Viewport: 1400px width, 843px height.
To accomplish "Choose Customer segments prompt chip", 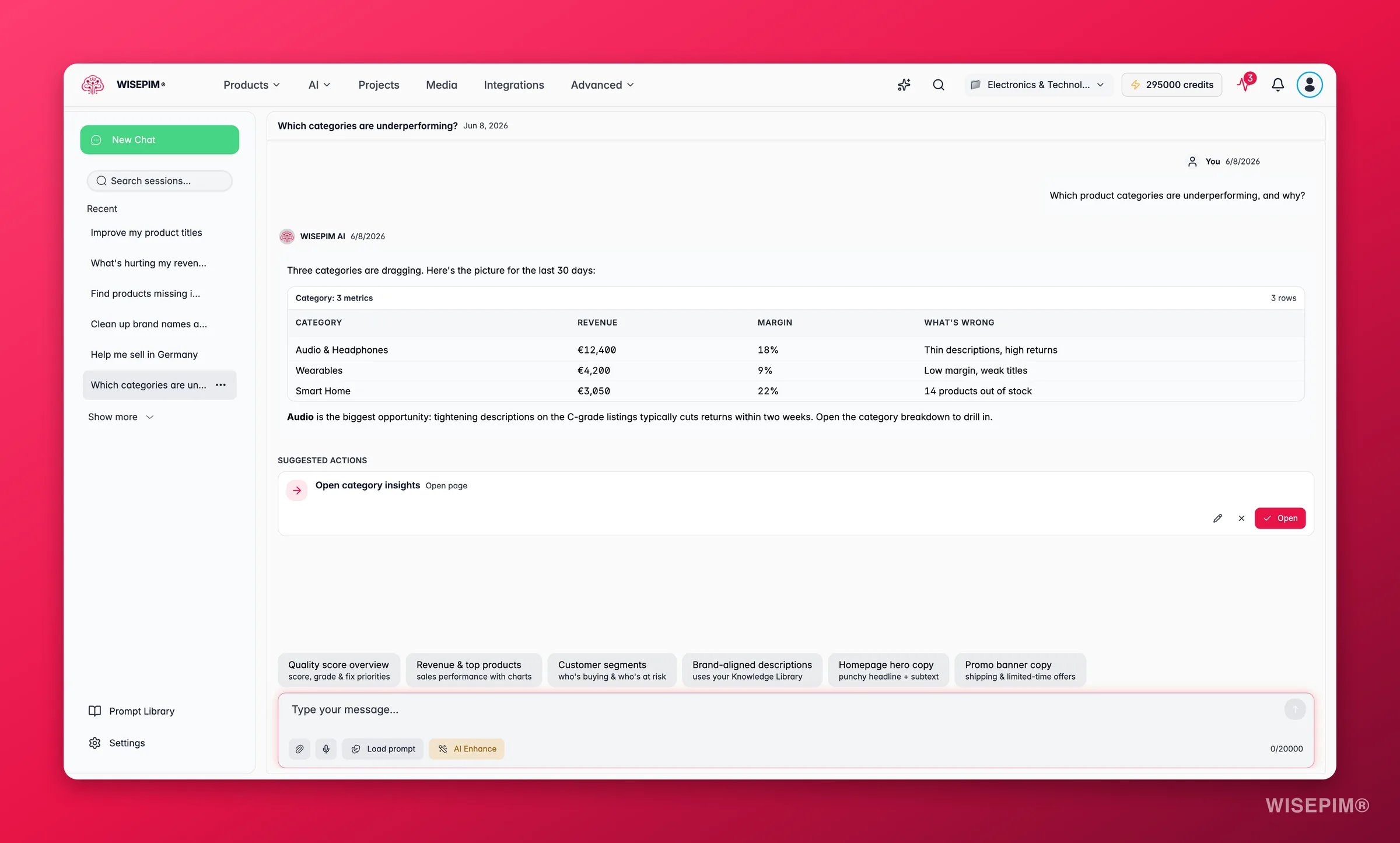I will (x=611, y=670).
